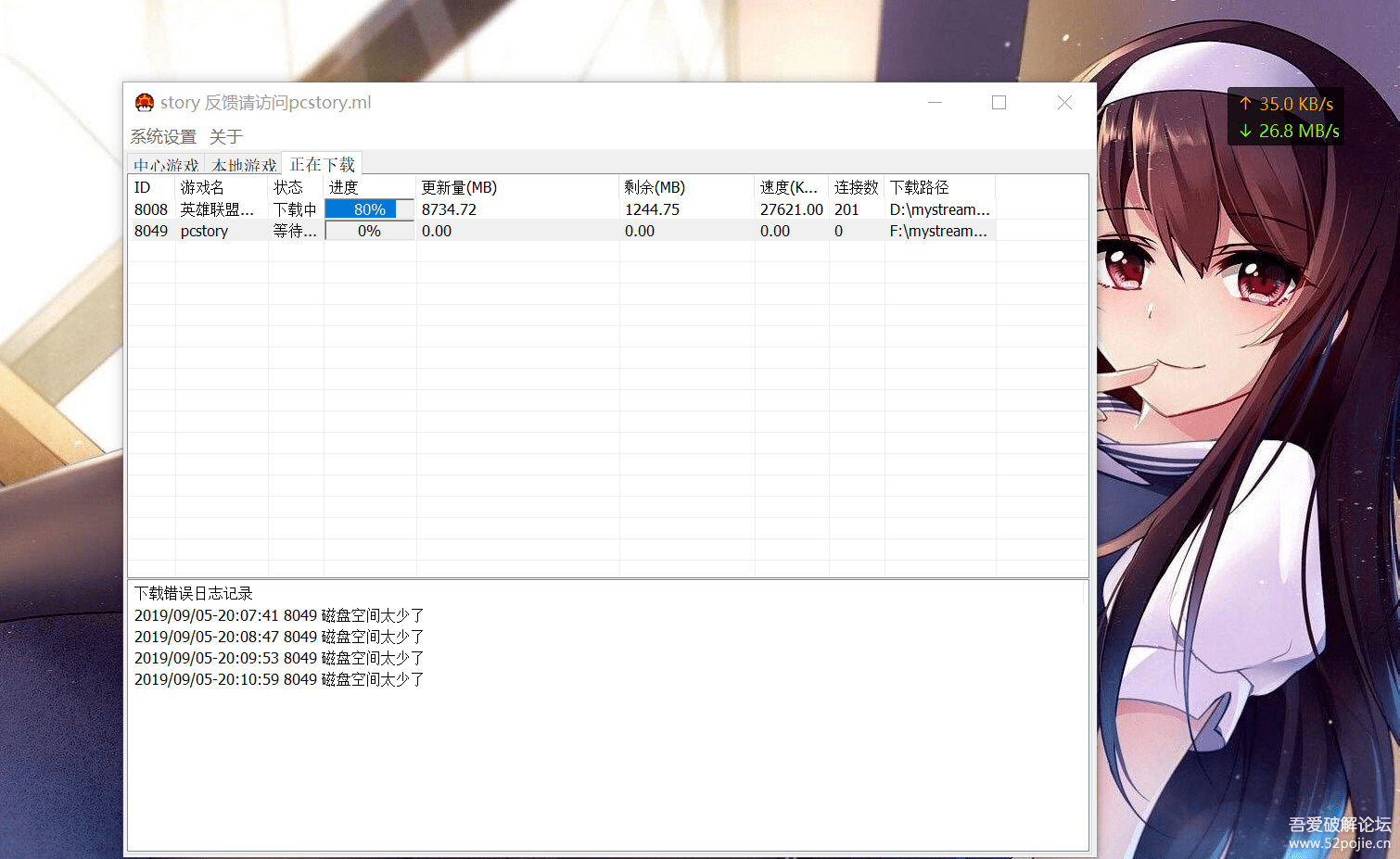The image size is (1400, 859).
Task: Sort by the 剩余(MB) column header
Action: [x=687, y=187]
